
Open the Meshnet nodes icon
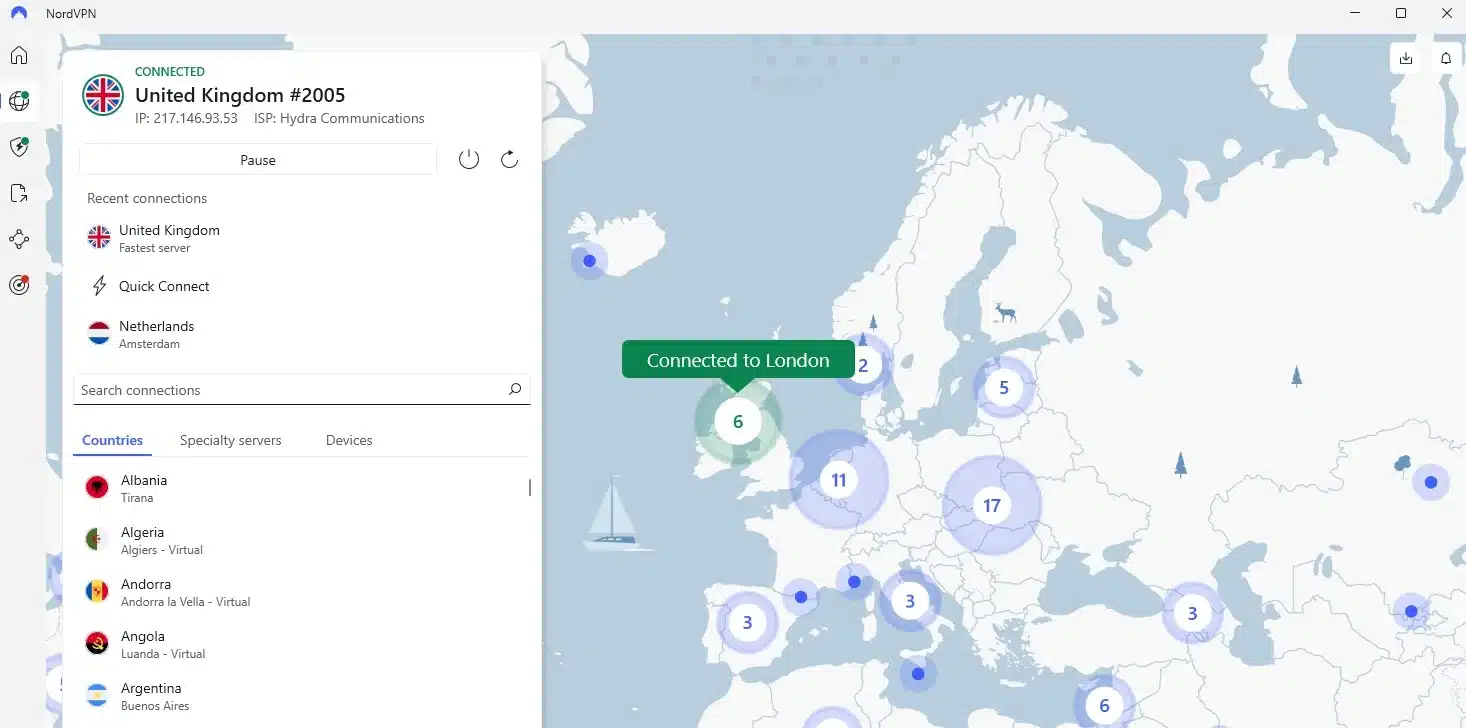coord(19,239)
